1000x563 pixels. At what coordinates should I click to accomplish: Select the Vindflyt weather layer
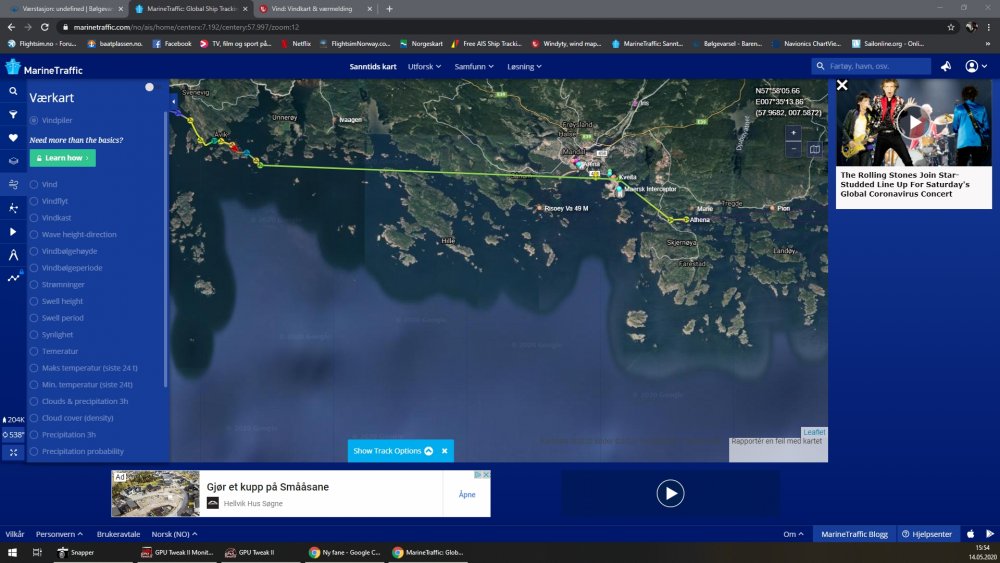point(34,201)
